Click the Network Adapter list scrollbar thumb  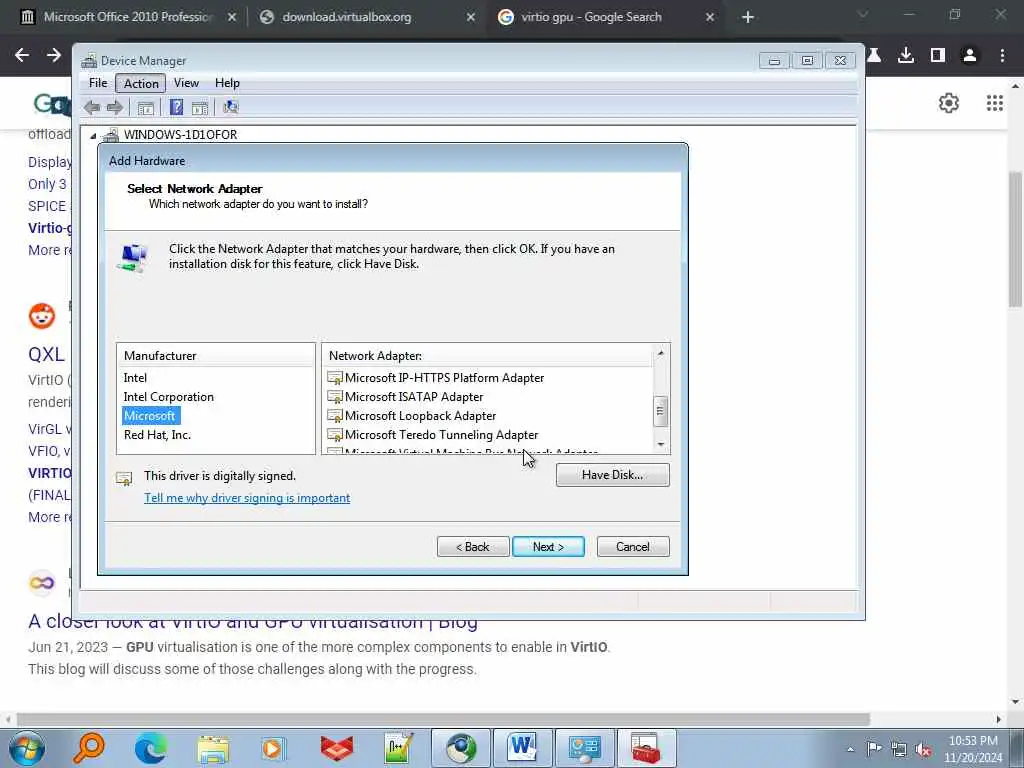pyautogui.click(x=660, y=411)
